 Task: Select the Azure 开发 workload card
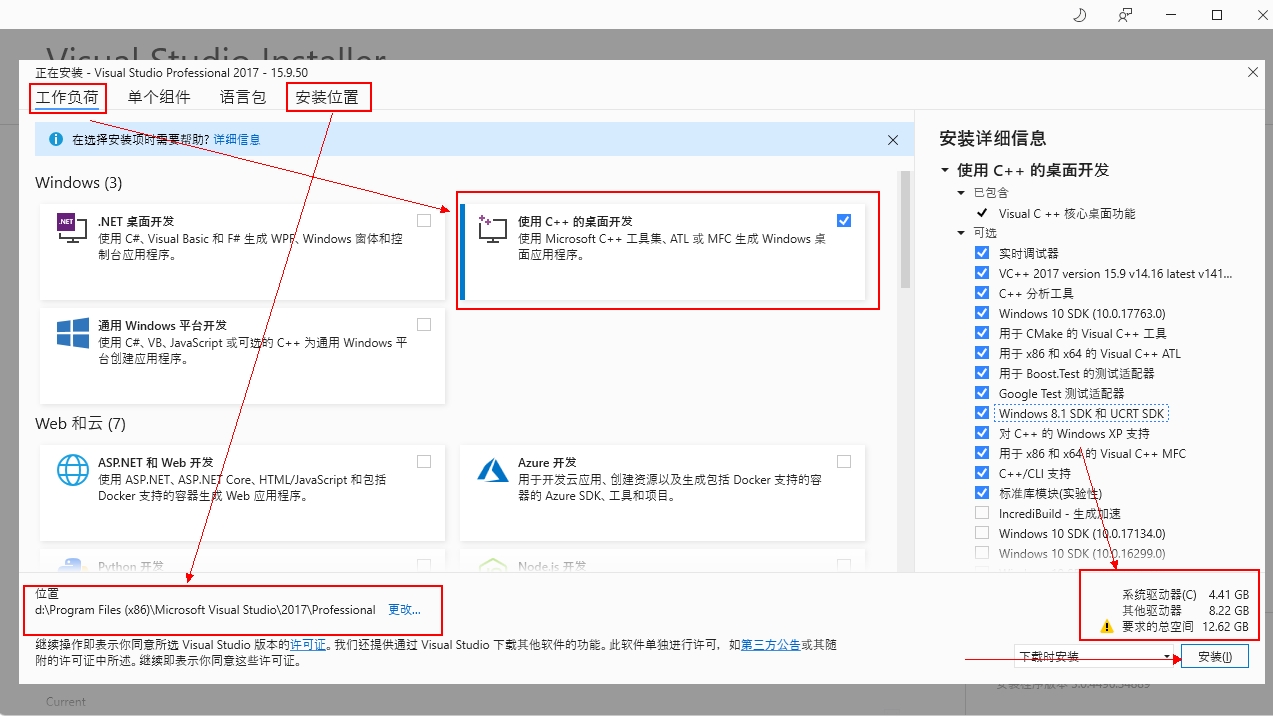pyautogui.click(x=662, y=492)
